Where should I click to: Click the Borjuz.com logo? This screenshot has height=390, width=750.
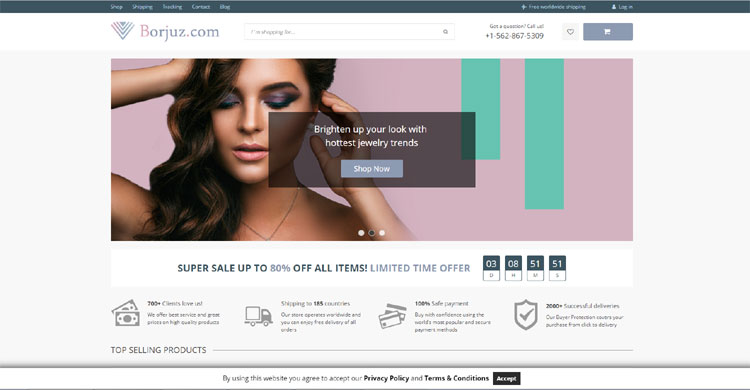coord(165,31)
